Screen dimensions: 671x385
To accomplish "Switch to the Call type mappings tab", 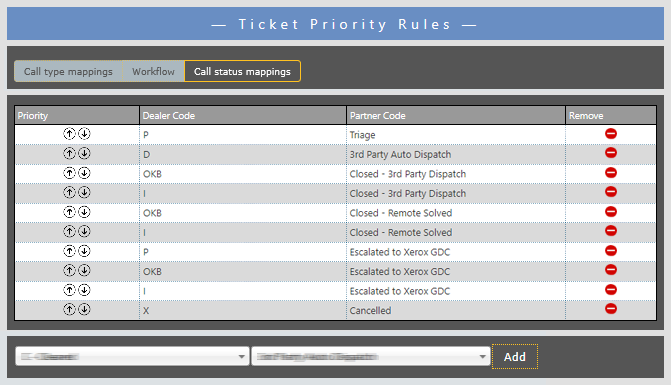I will (x=68, y=71).
